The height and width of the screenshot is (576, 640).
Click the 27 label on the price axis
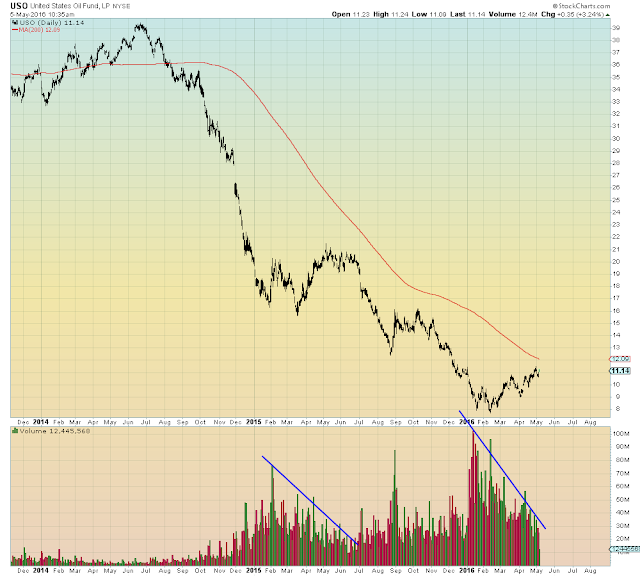point(616,176)
